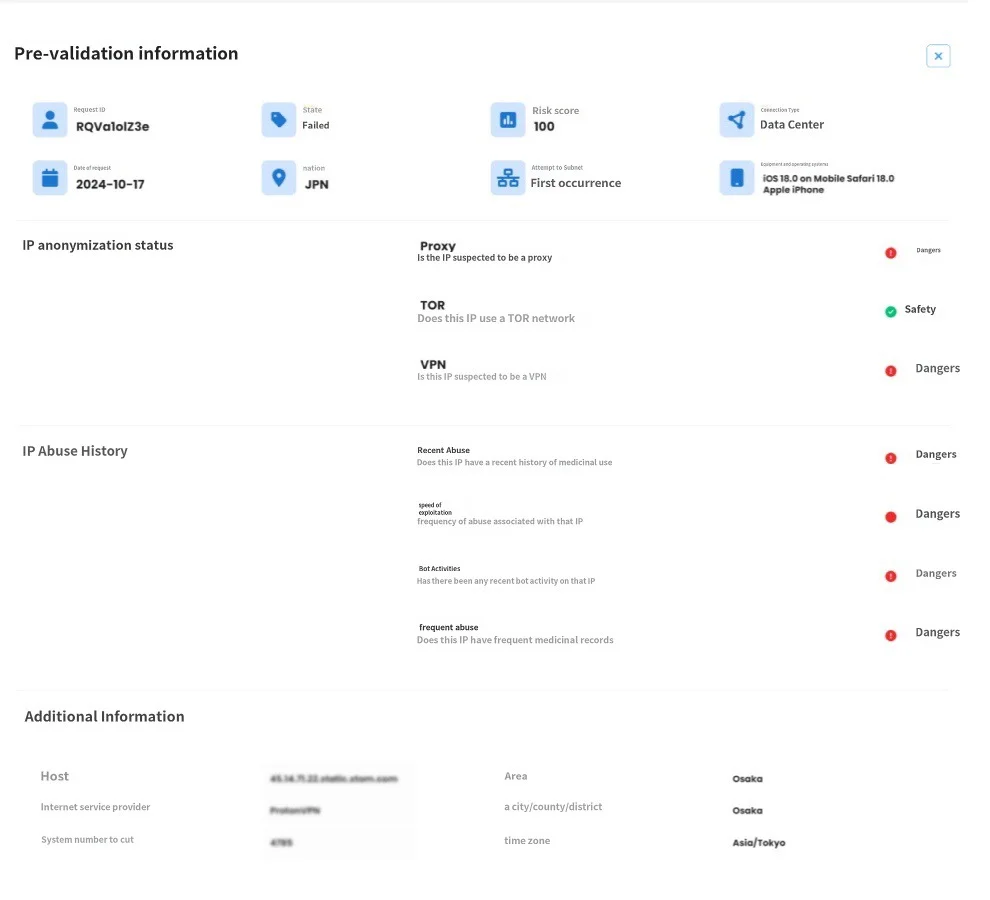Select the time zone value Asia/Tokyo

point(759,843)
